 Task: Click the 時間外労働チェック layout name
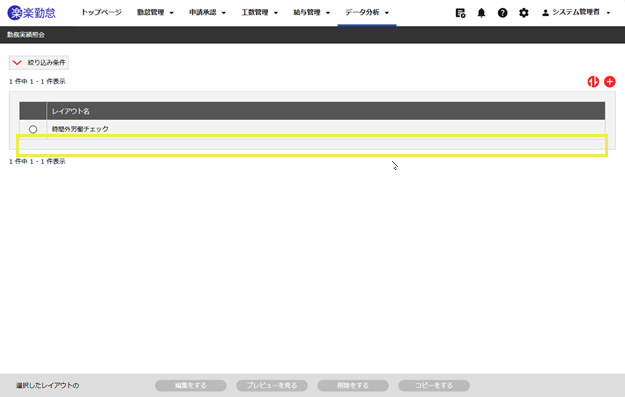pos(80,129)
